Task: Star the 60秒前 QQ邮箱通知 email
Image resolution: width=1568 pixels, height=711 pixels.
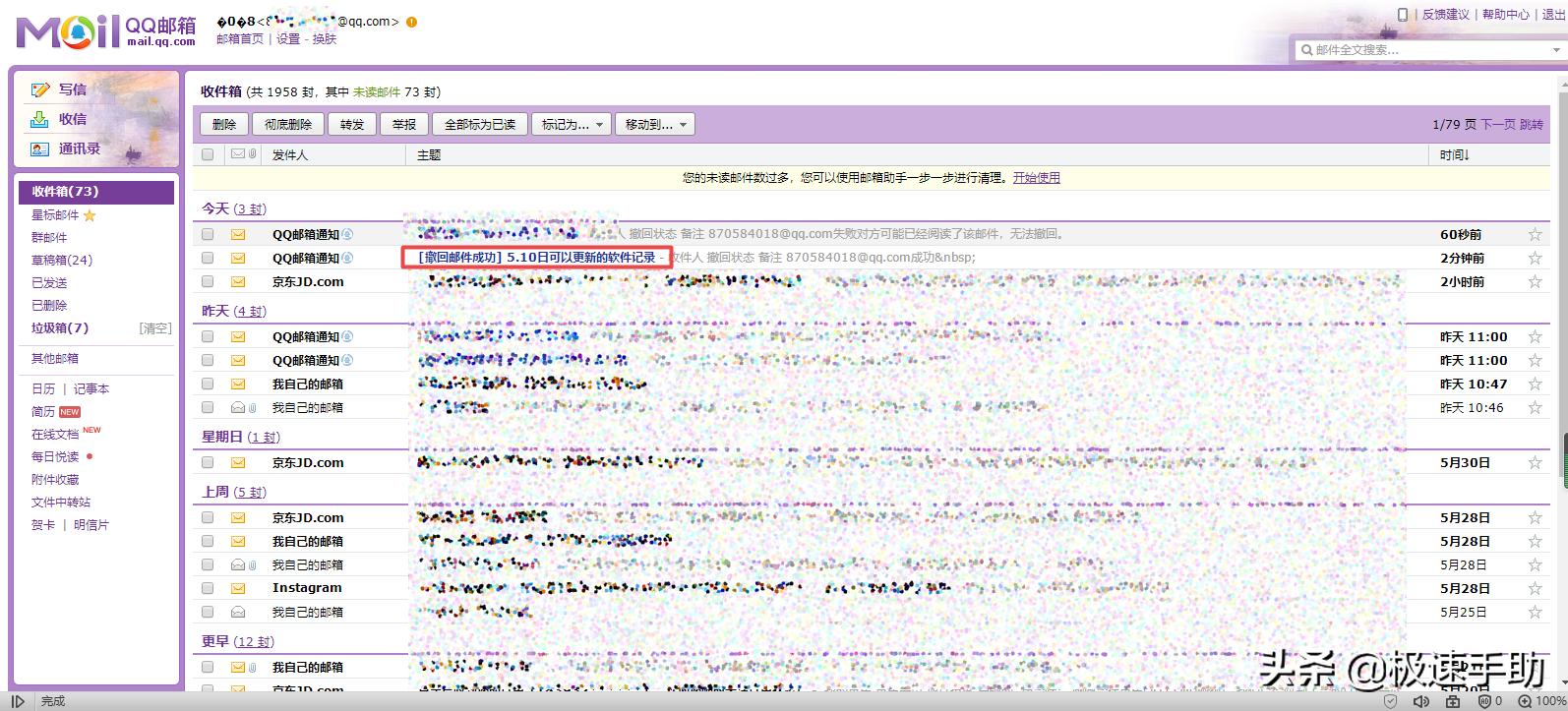Action: (1535, 234)
